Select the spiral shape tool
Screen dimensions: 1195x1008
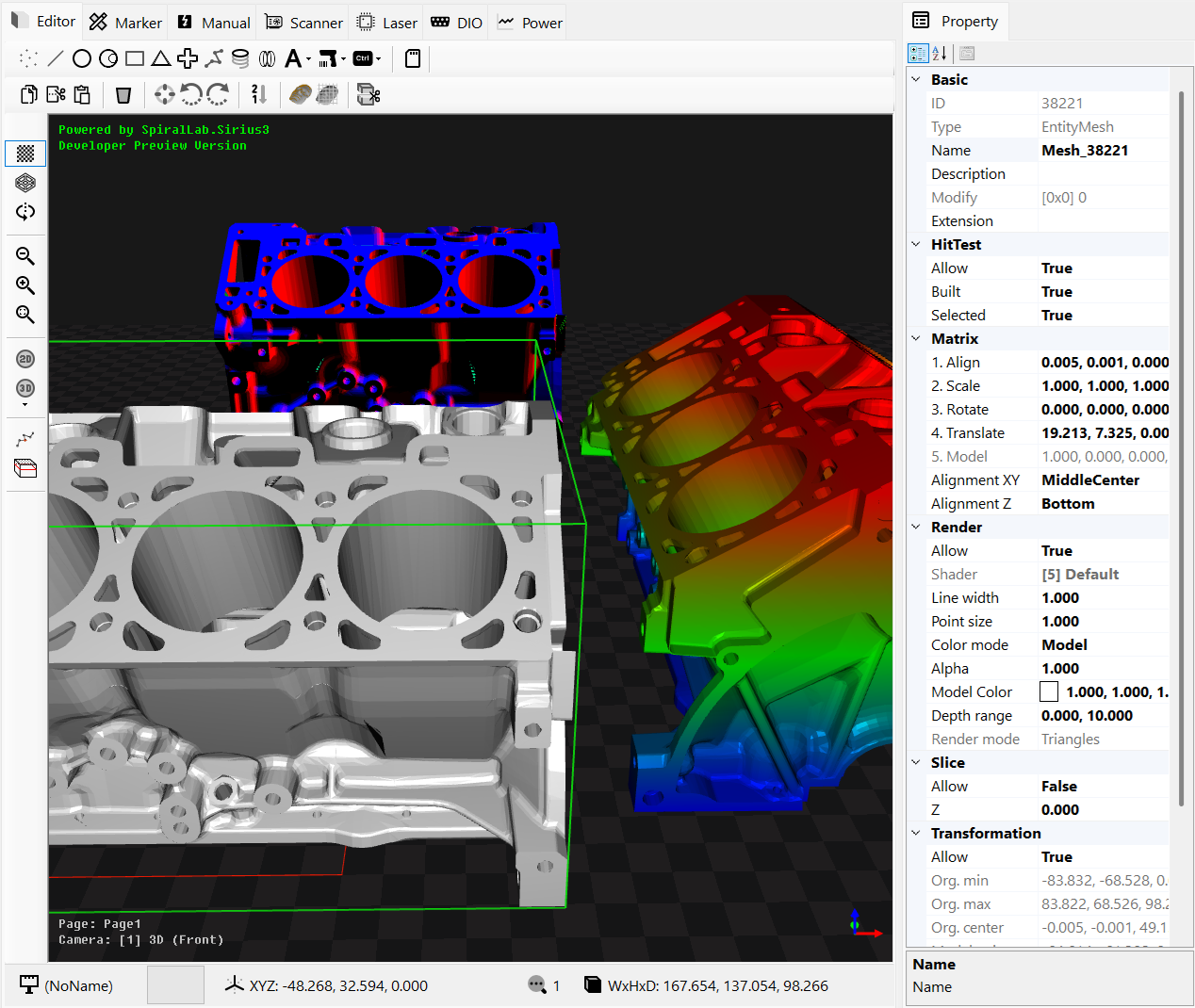pos(240,59)
